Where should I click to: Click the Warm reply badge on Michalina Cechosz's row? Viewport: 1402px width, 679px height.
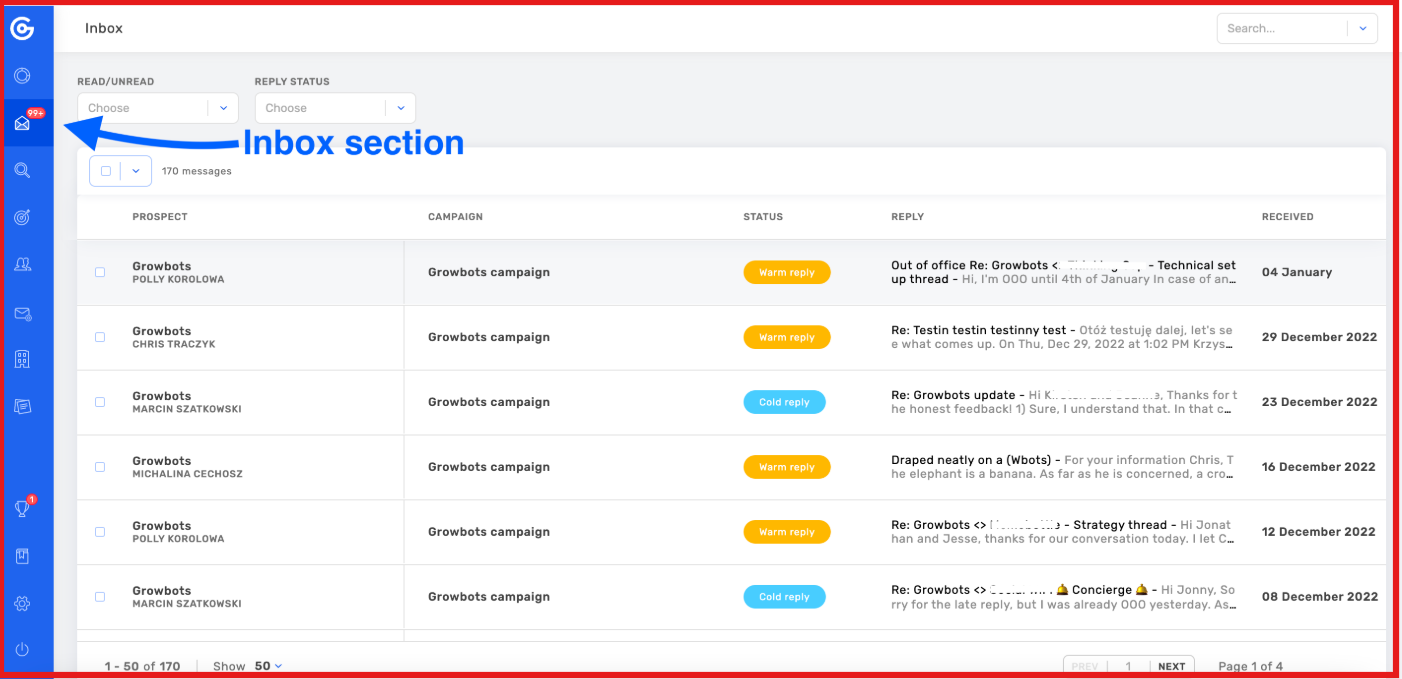coord(787,466)
